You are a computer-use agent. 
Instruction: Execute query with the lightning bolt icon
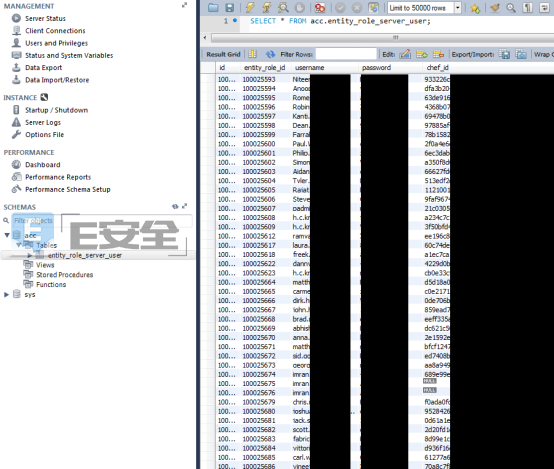tap(250, 7)
